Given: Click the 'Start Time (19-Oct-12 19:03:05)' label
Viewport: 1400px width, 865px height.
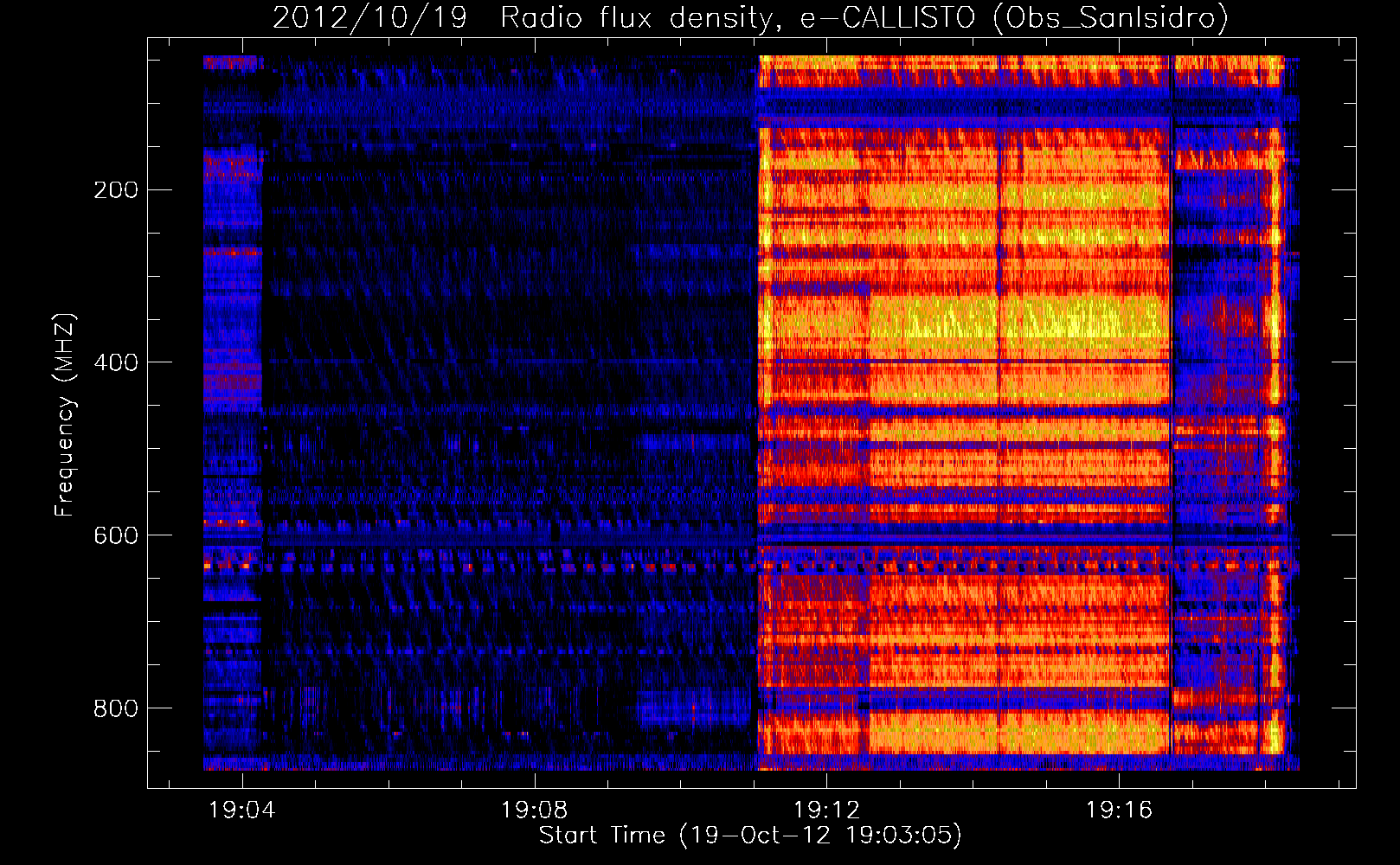Looking at the screenshot, I should click(750, 836).
